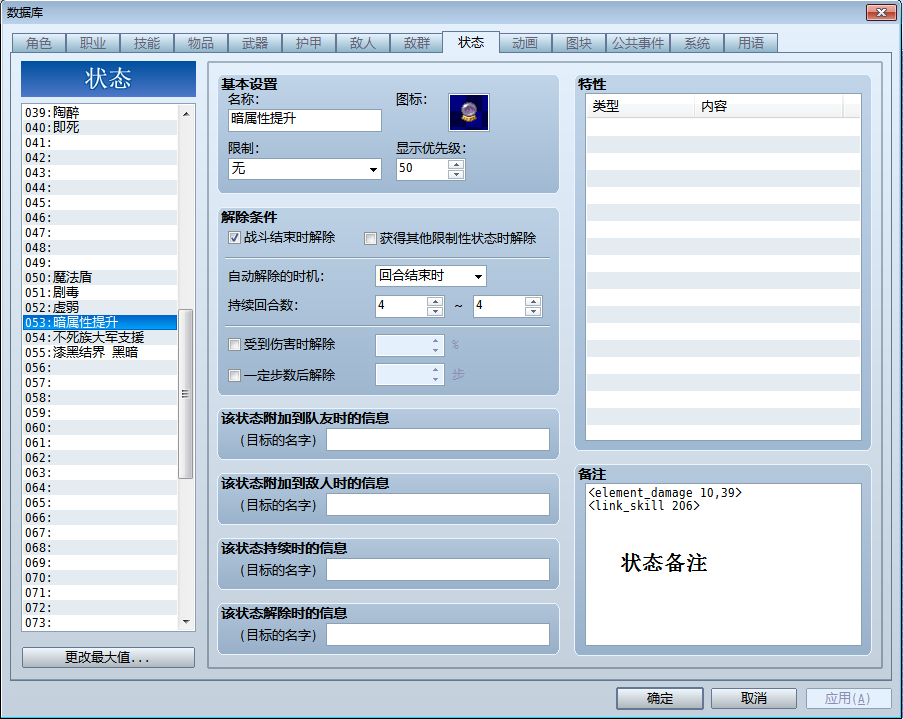The image size is (903, 719).
Task: Decrease maximum duration turns spinner
Action: (533, 311)
